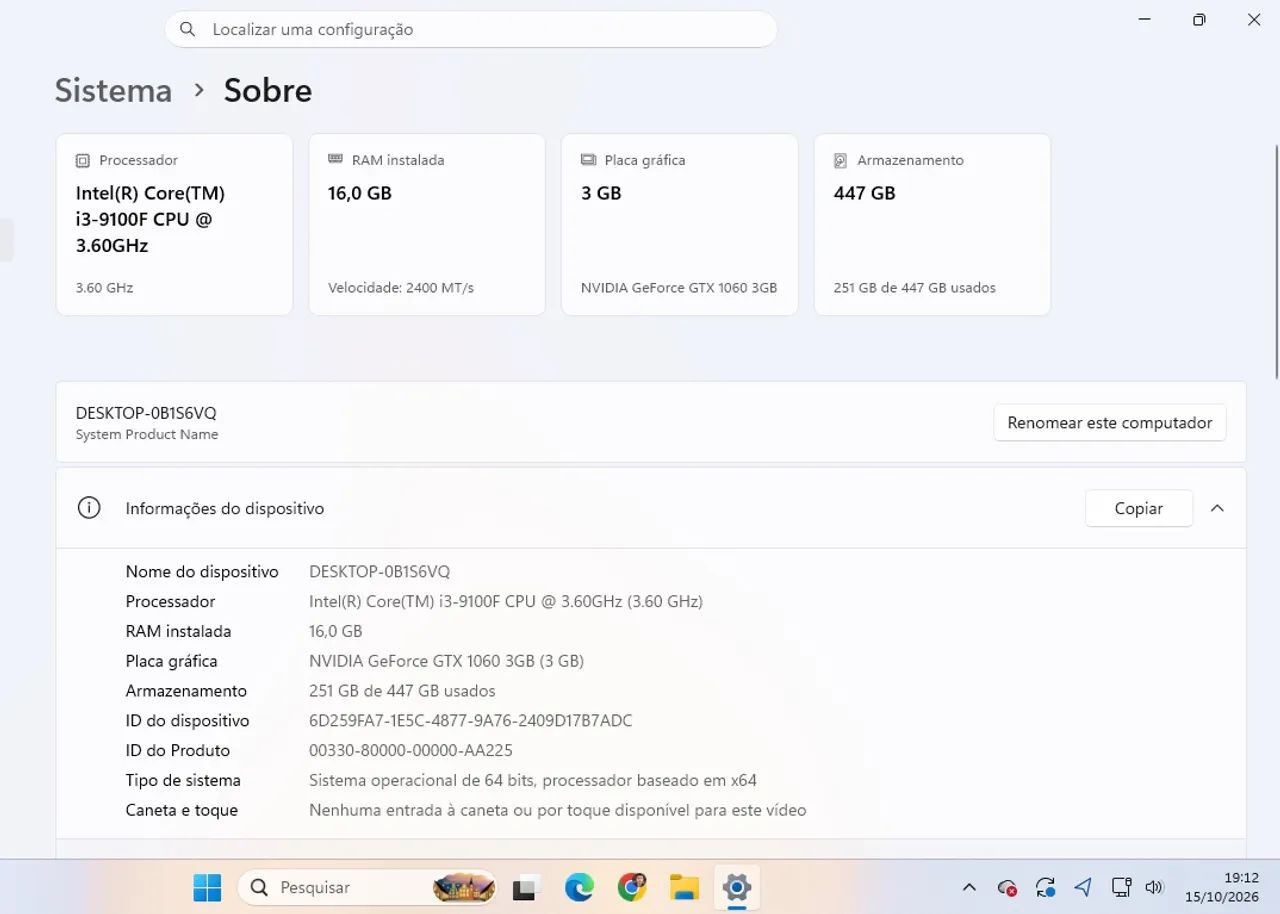Show hidden system tray icons
1280x914 pixels.
pyautogui.click(x=969, y=887)
